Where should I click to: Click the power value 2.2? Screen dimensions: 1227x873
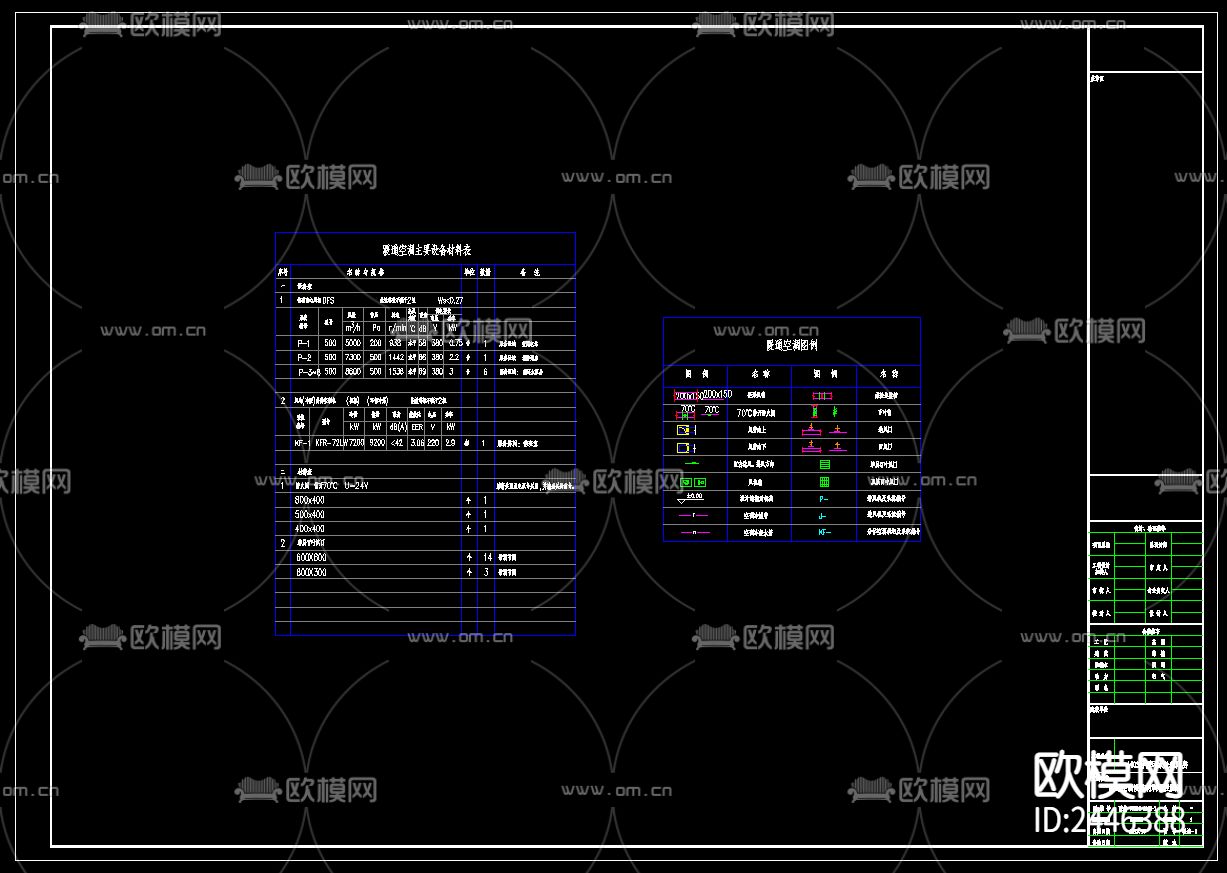[453, 357]
